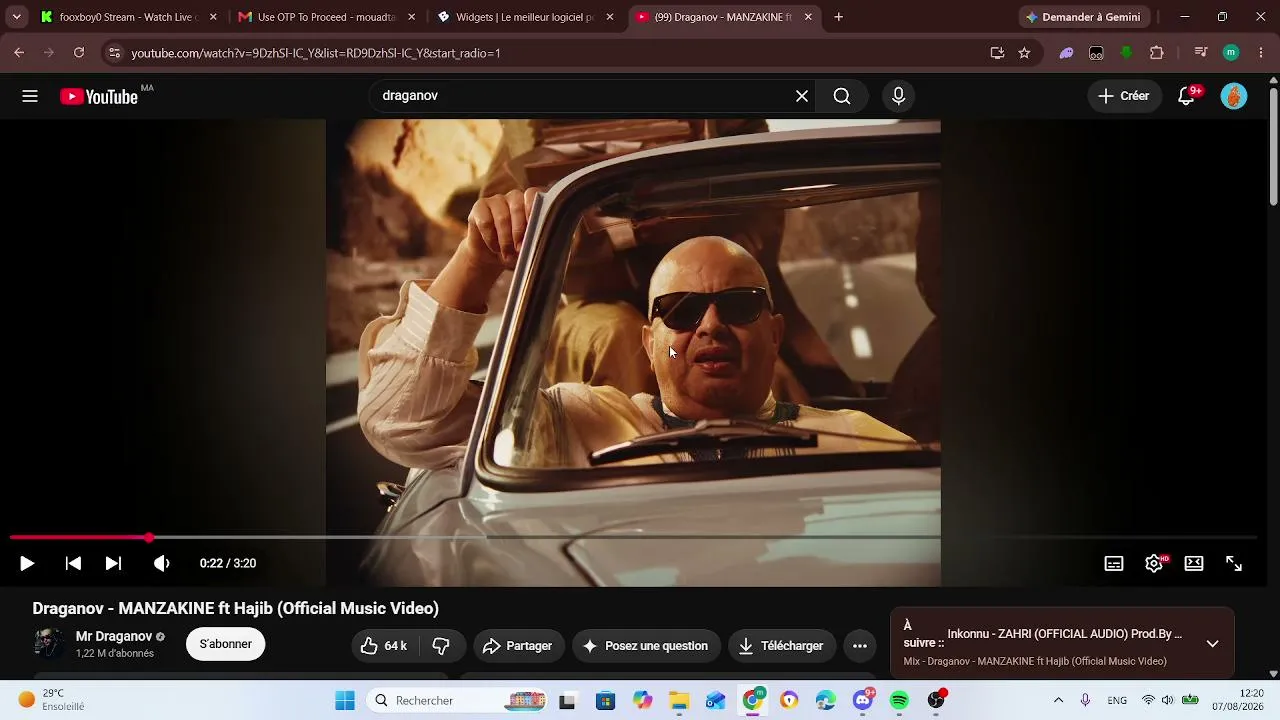Dislike the MANZAKINE video
Viewport: 1280px width, 720px height.
point(441,646)
